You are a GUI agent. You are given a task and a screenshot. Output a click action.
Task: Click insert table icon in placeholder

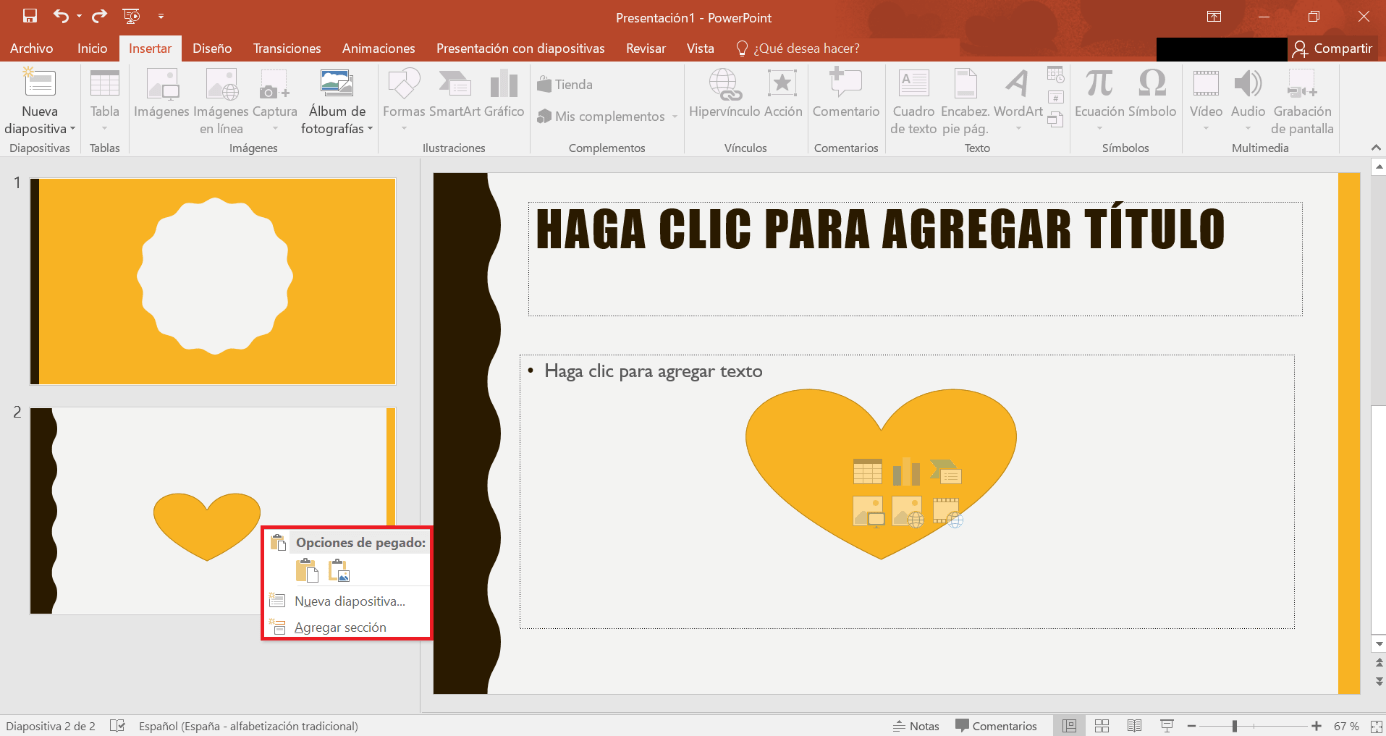click(x=867, y=471)
